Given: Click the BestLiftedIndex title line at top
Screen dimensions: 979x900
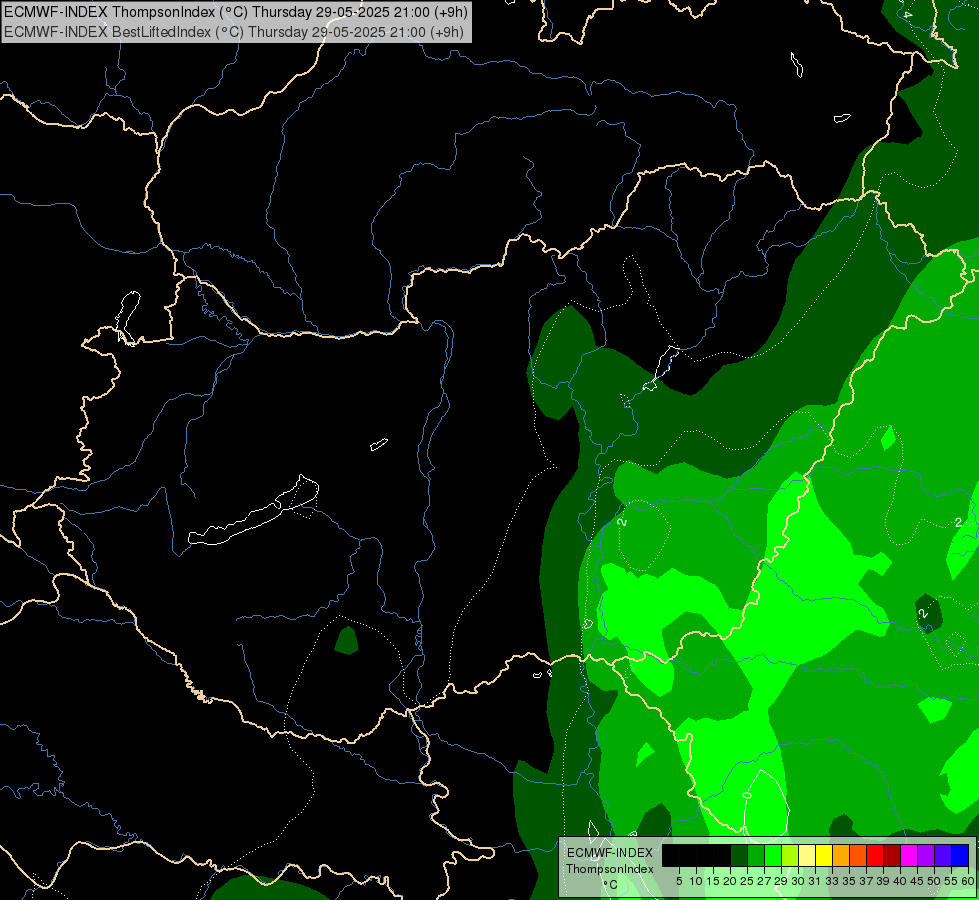Looking at the screenshot, I should [234, 31].
